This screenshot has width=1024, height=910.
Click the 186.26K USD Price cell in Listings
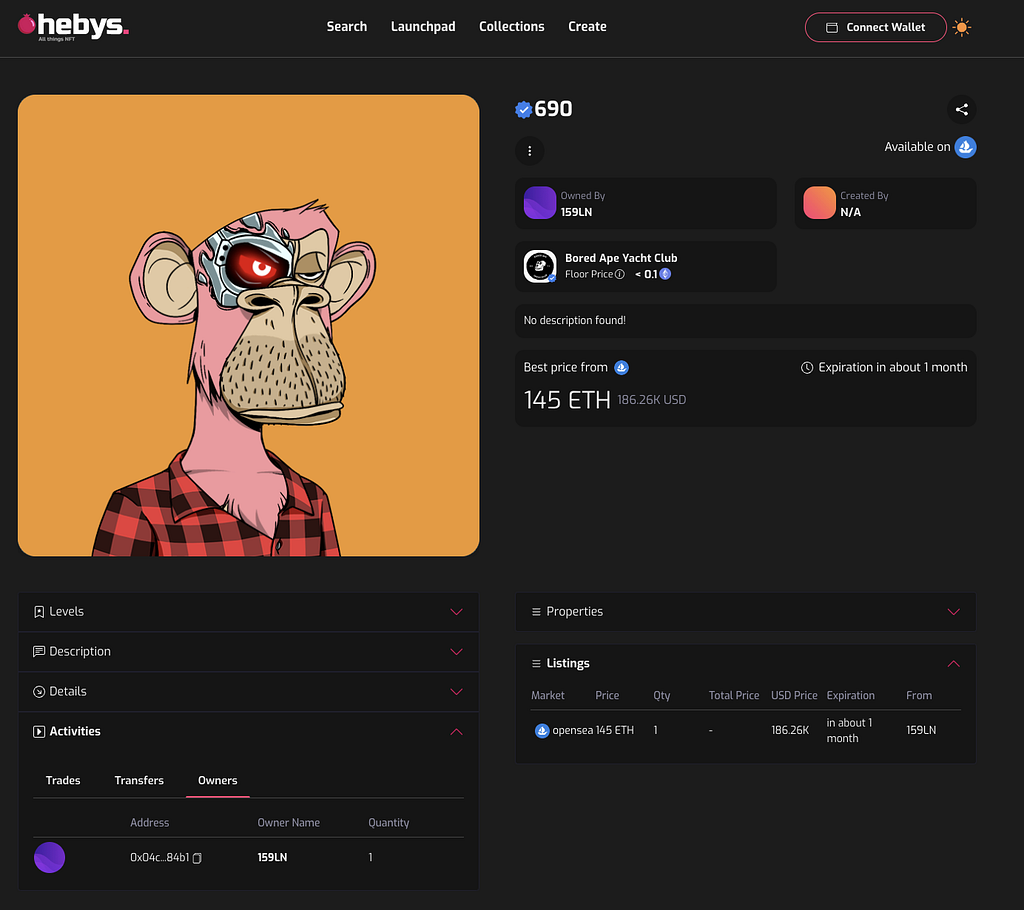coord(790,730)
